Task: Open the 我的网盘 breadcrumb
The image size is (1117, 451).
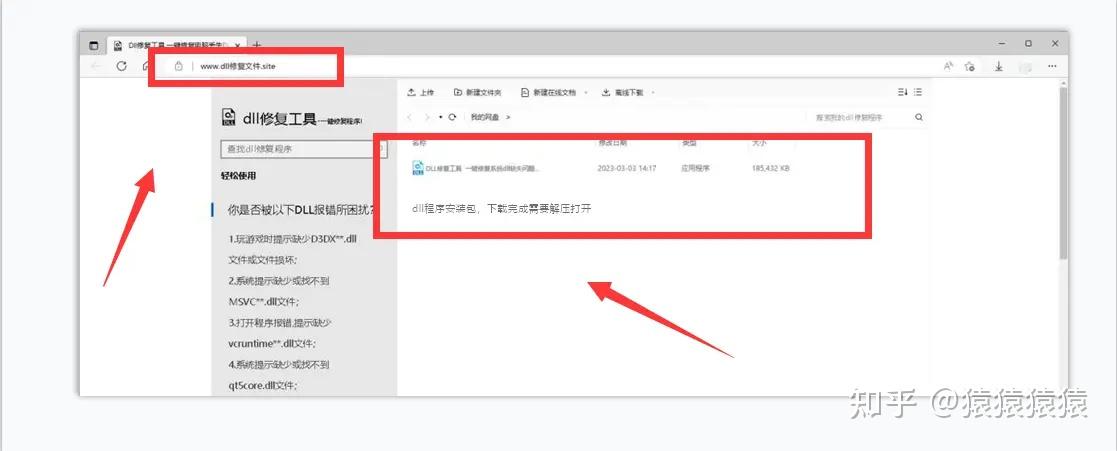Action: 485,117
